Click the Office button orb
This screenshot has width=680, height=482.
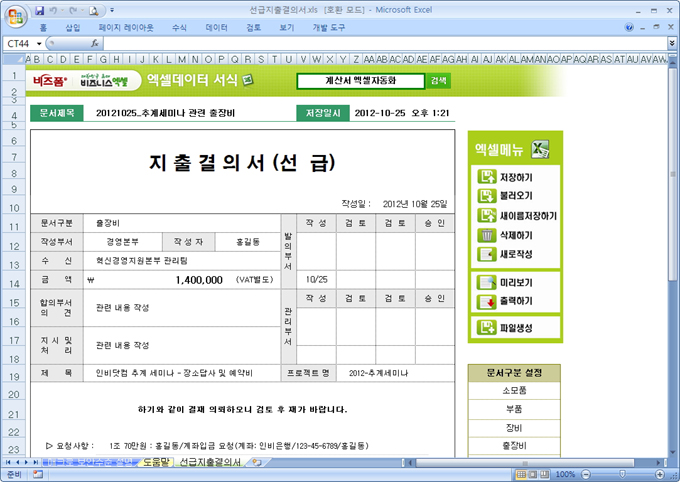[x=16, y=17]
